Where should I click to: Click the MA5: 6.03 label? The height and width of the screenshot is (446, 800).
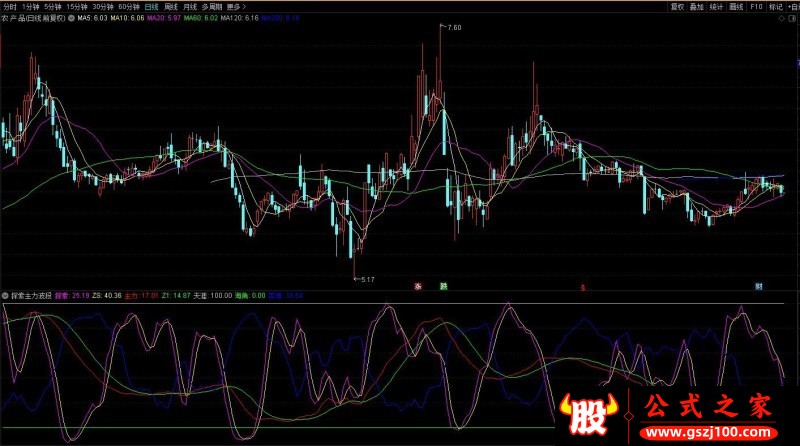click(92, 18)
